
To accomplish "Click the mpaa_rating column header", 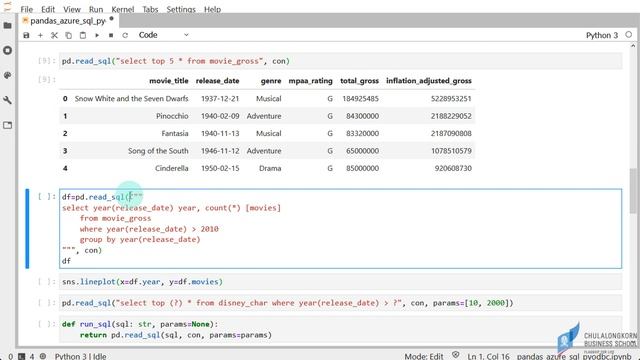I will click(x=310, y=81).
